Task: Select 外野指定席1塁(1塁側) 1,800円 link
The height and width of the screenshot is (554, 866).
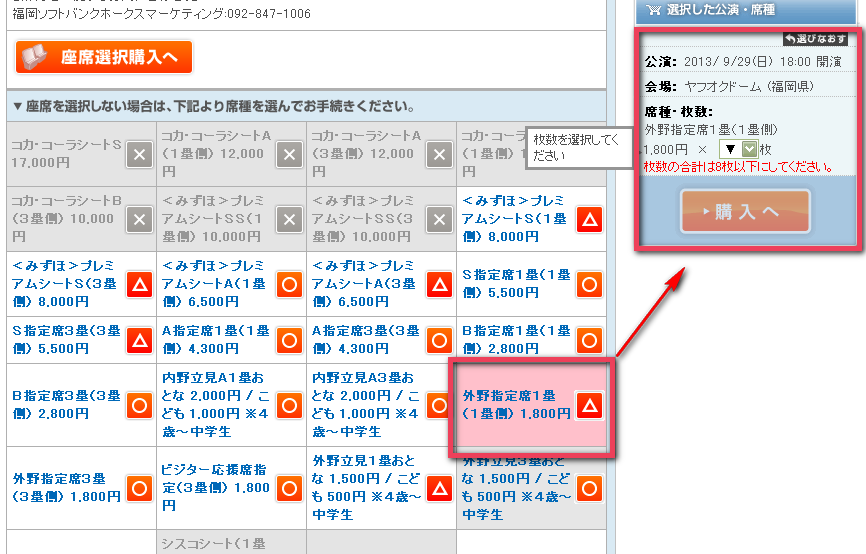Action: pos(516,405)
